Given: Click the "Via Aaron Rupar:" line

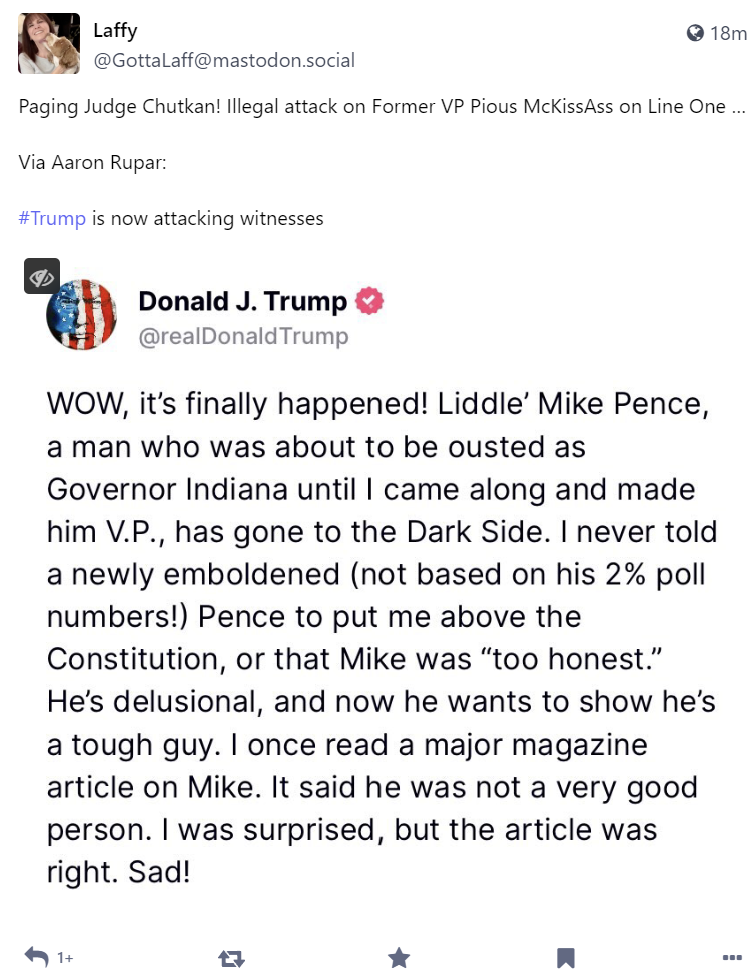Looking at the screenshot, I should pos(92,162).
